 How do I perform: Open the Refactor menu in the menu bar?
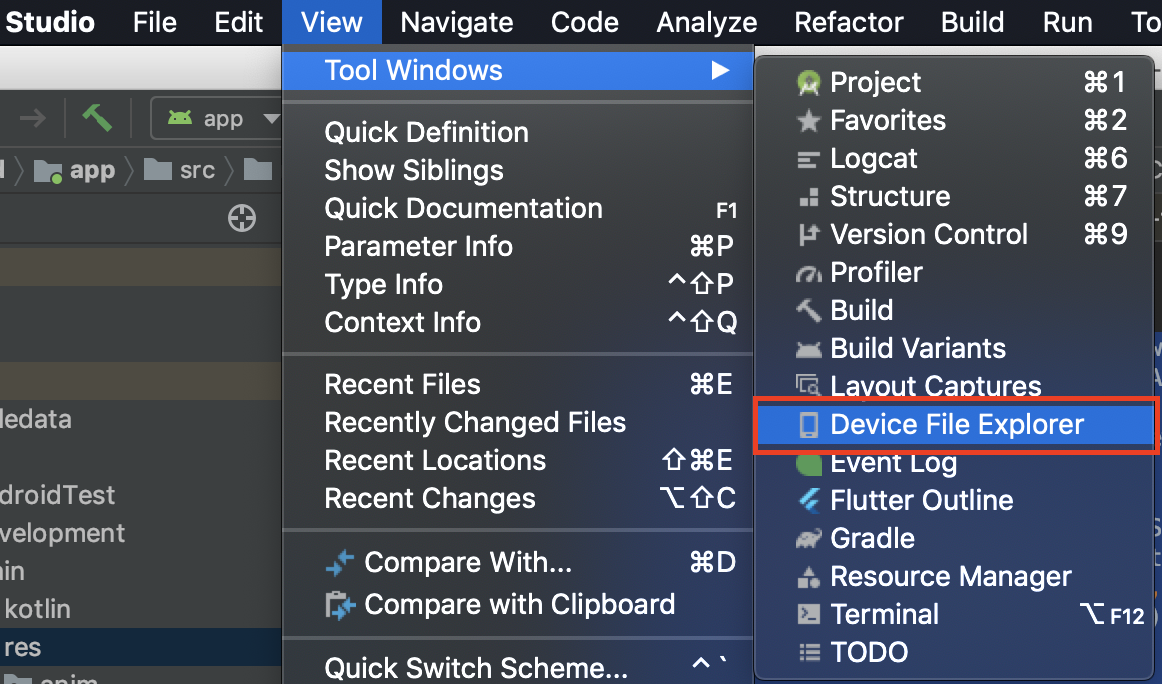tap(849, 22)
